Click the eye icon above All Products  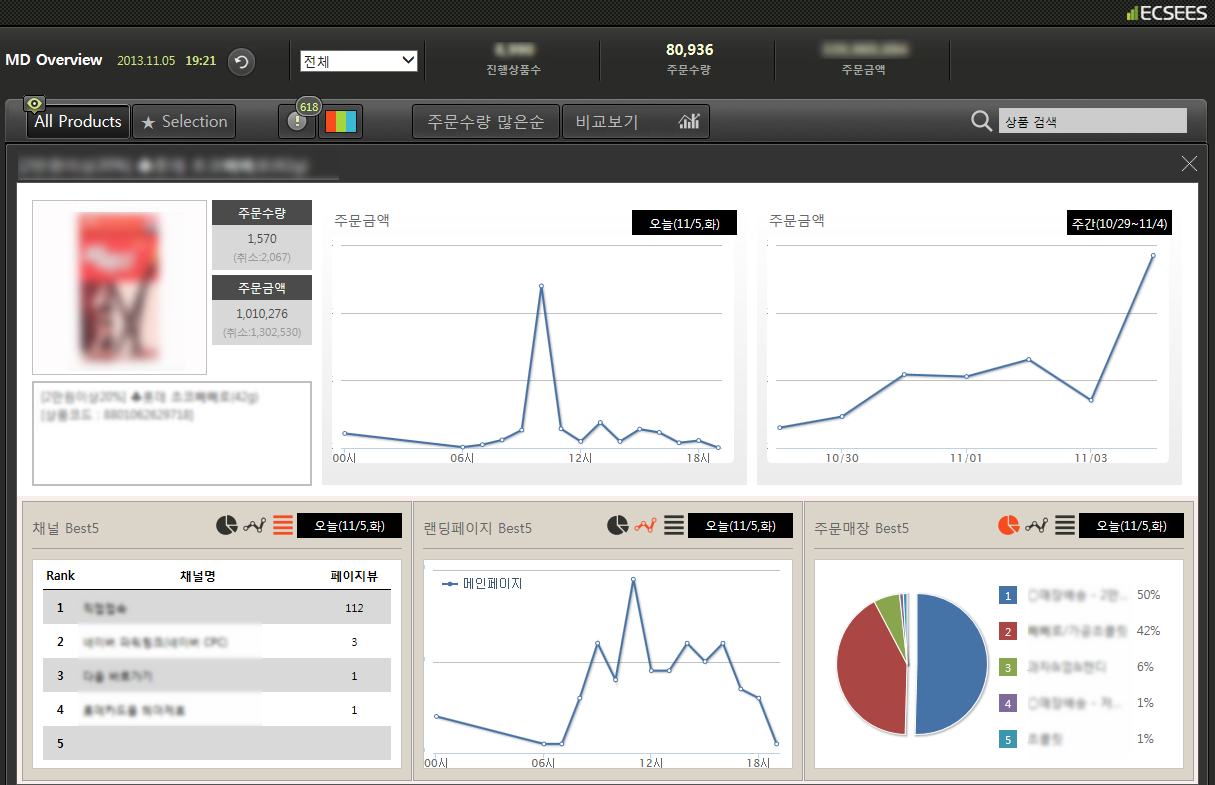[x=35, y=104]
